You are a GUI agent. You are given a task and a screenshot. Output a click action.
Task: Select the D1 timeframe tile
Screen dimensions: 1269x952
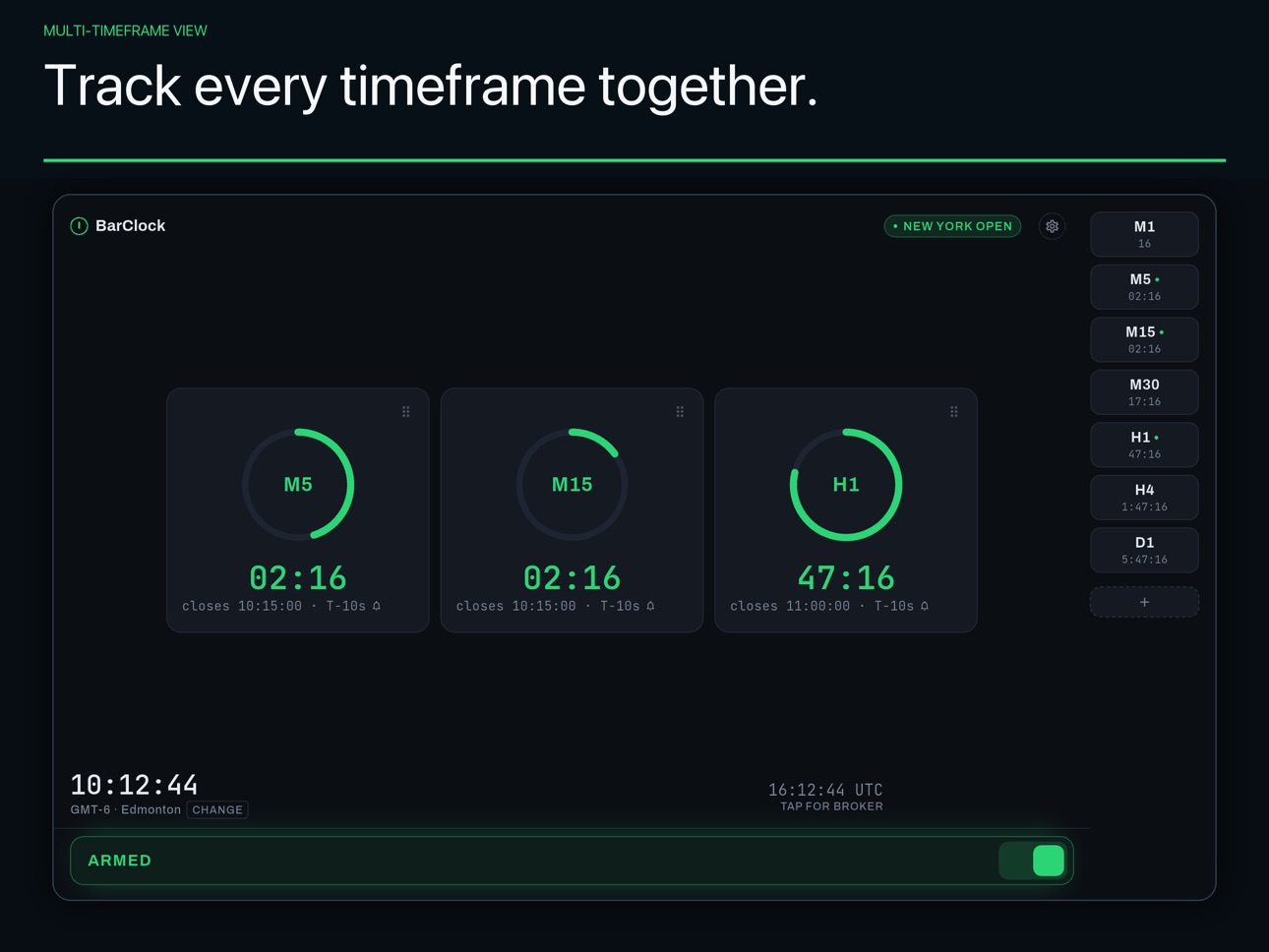coord(1144,550)
